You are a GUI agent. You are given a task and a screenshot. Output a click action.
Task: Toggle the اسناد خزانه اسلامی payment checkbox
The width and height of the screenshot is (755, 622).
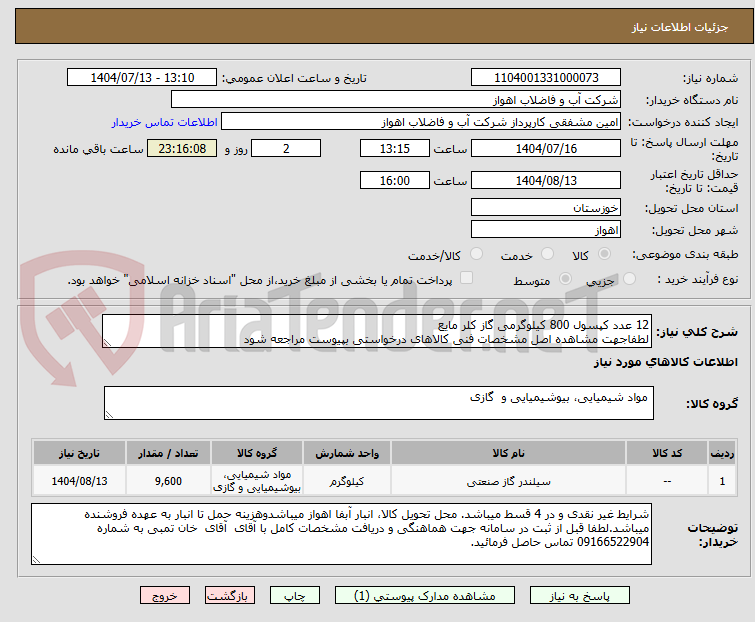pyautogui.click(x=466, y=278)
